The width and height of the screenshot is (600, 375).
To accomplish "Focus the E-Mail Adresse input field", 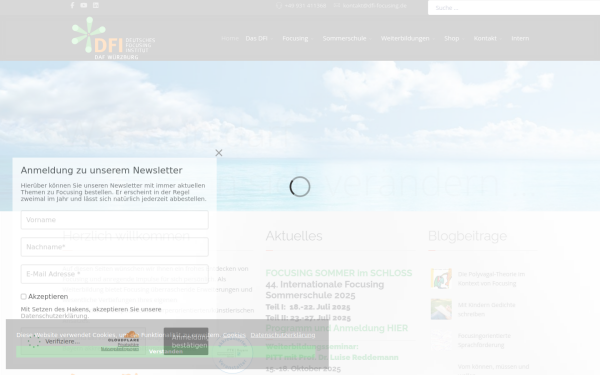I will 114,274.
